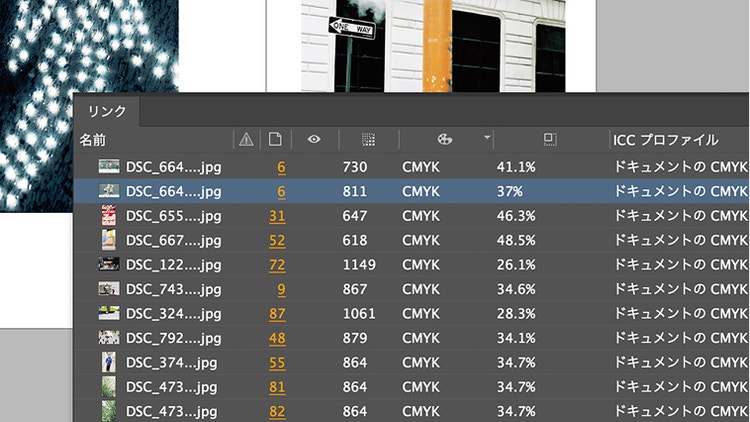Jump to page 31 link
Viewport: 750px width, 422px height.
[x=277, y=216]
